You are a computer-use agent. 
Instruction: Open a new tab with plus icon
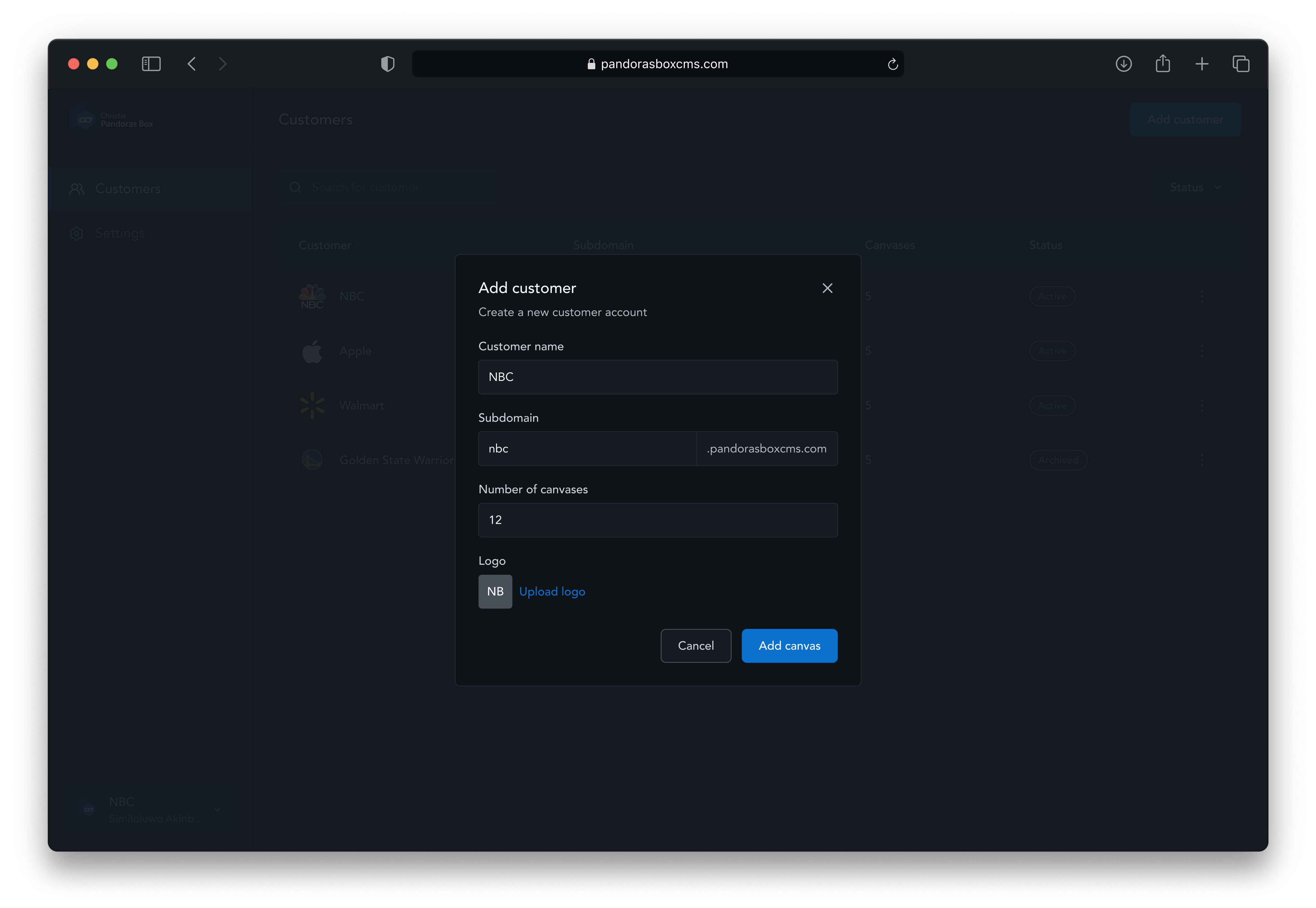(x=1202, y=64)
